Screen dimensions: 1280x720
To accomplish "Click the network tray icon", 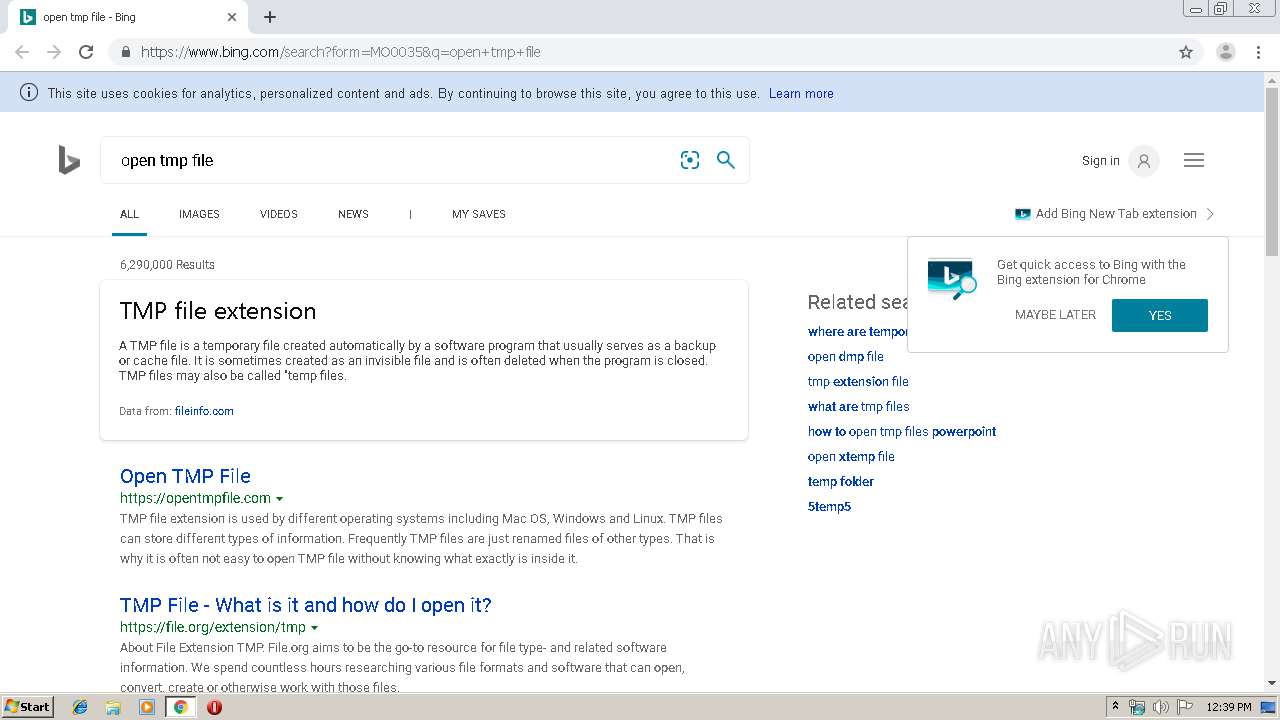I will pyautogui.click(x=1137, y=707).
